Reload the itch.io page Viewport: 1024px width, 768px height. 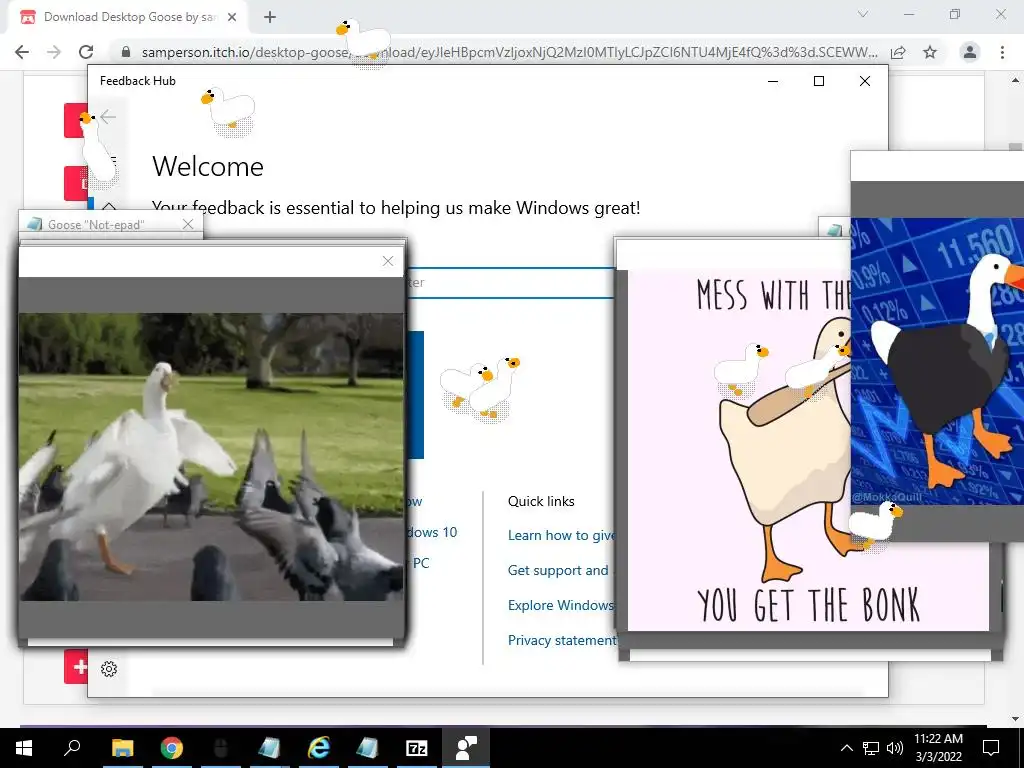coord(86,52)
